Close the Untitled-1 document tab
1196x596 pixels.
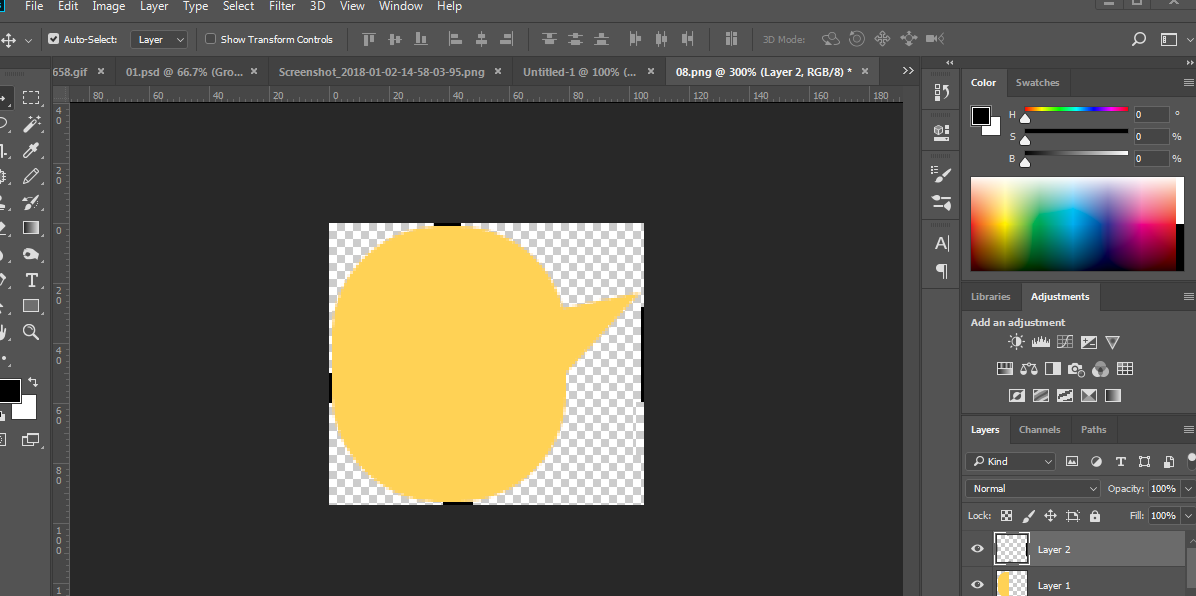(651, 71)
